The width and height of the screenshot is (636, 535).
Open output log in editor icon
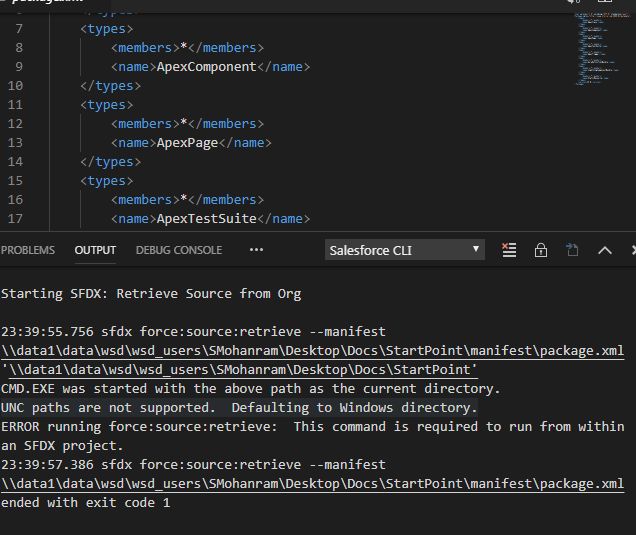(572, 250)
